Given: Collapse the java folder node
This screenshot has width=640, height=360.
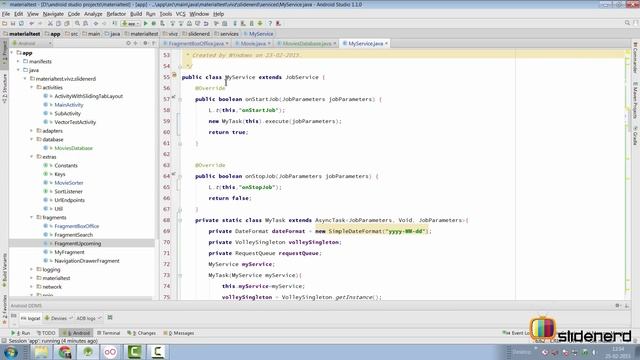Looking at the screenshot, I should click(x=18, y=70).
